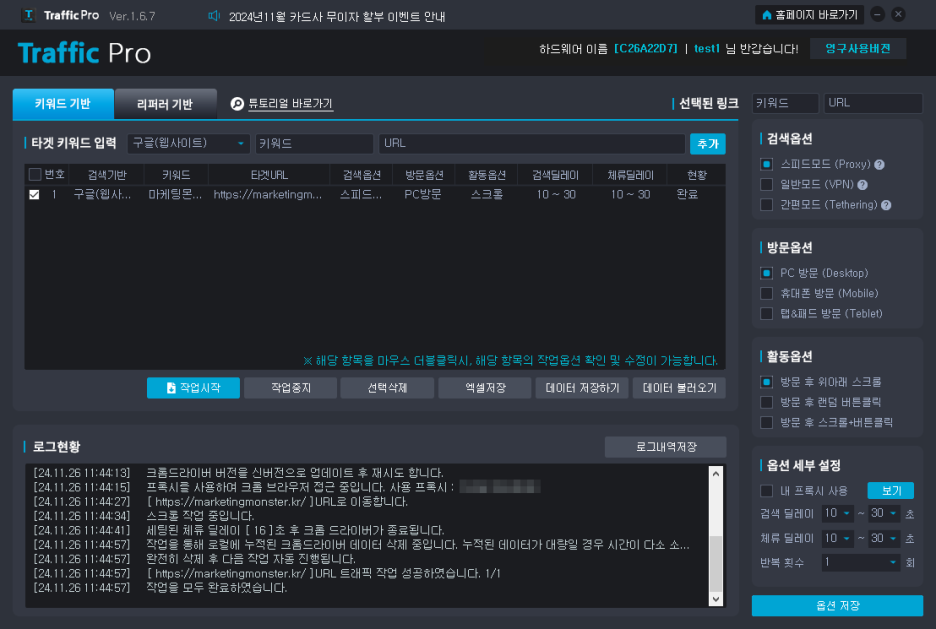Screen dimensions: 936x629
Task: Click the 검색딜레이 column header
Action: (555, 175)
